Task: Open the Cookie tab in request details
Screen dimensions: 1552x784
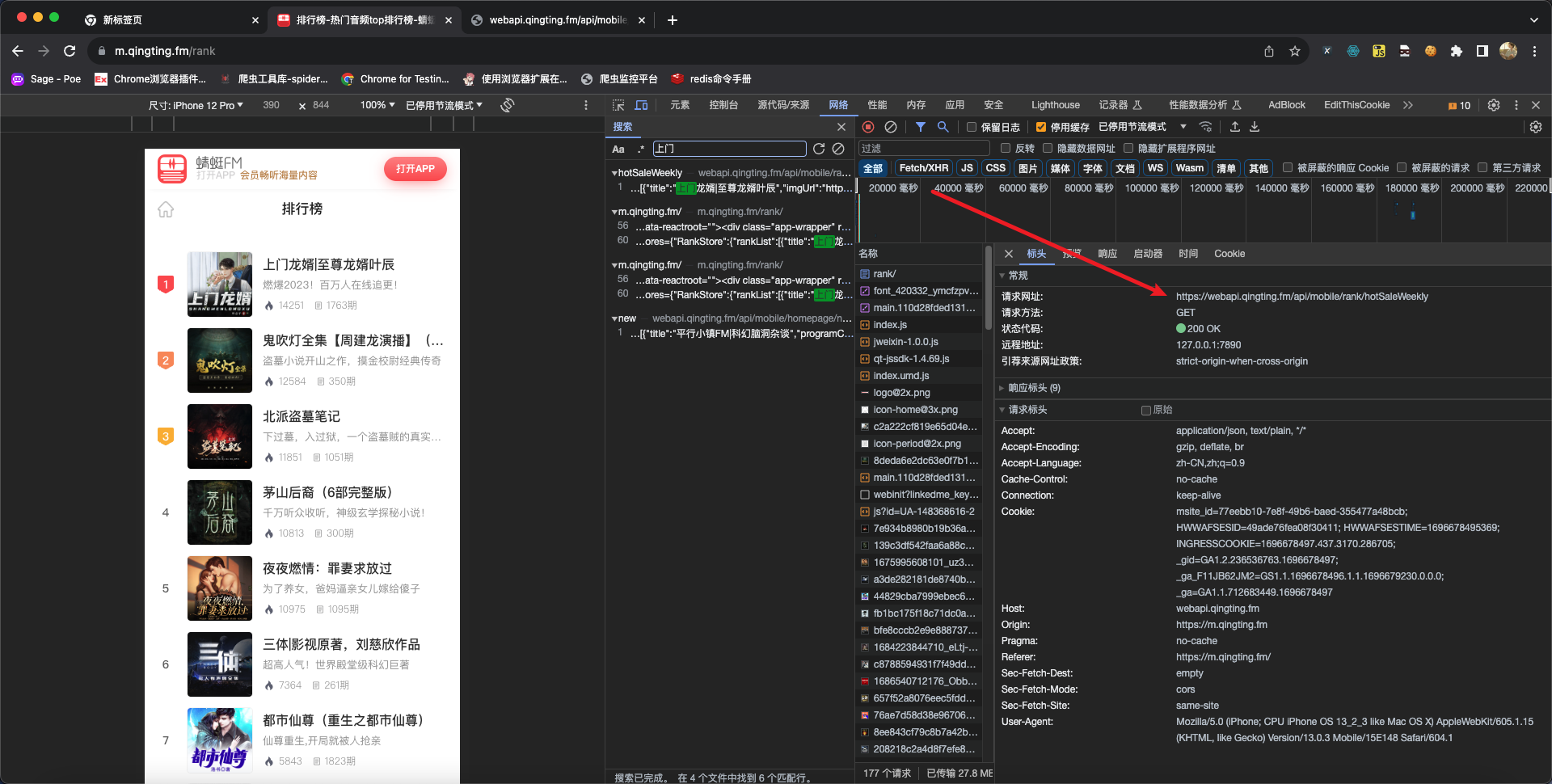Action: point(1229,254)
